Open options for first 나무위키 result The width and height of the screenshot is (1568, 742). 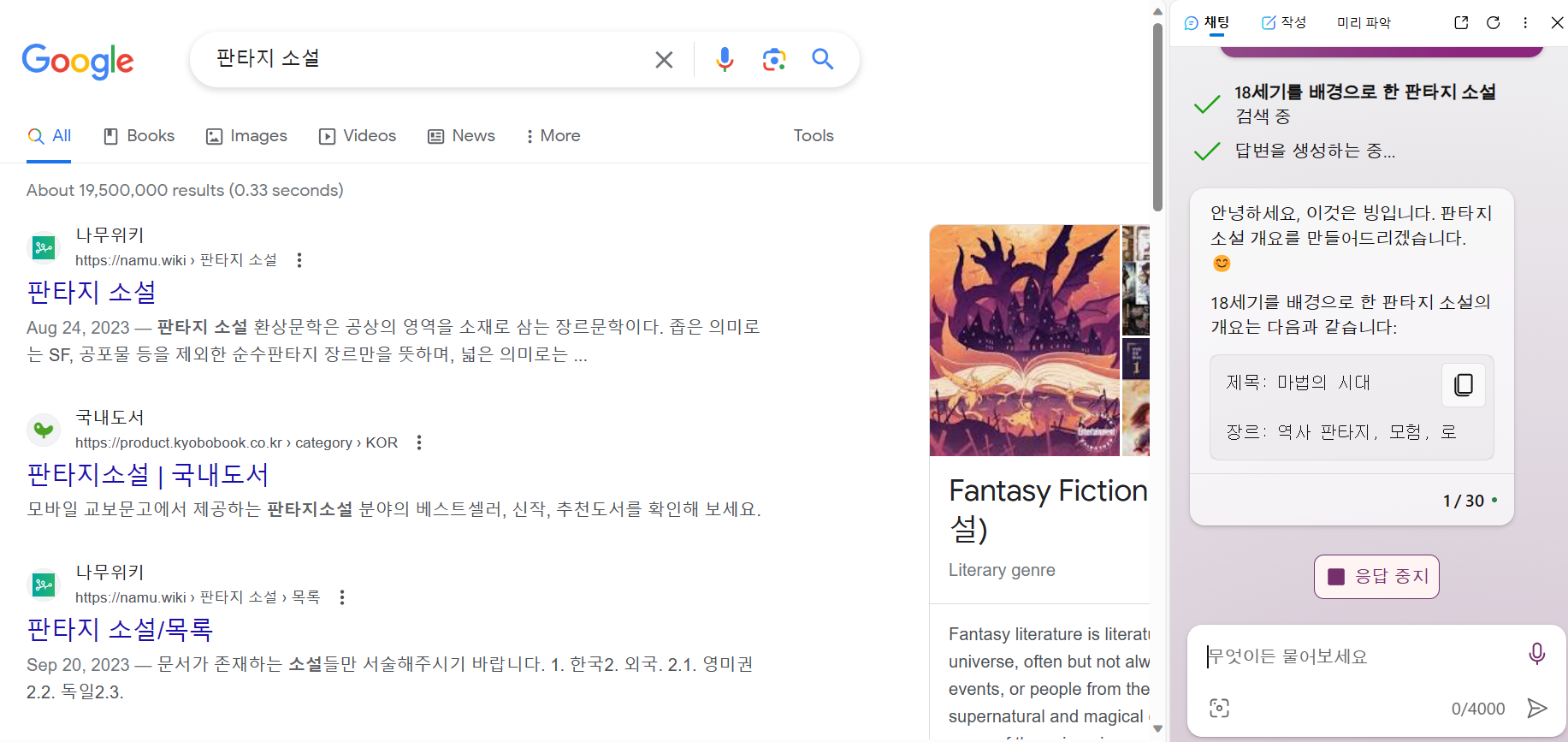pos(299,260)
